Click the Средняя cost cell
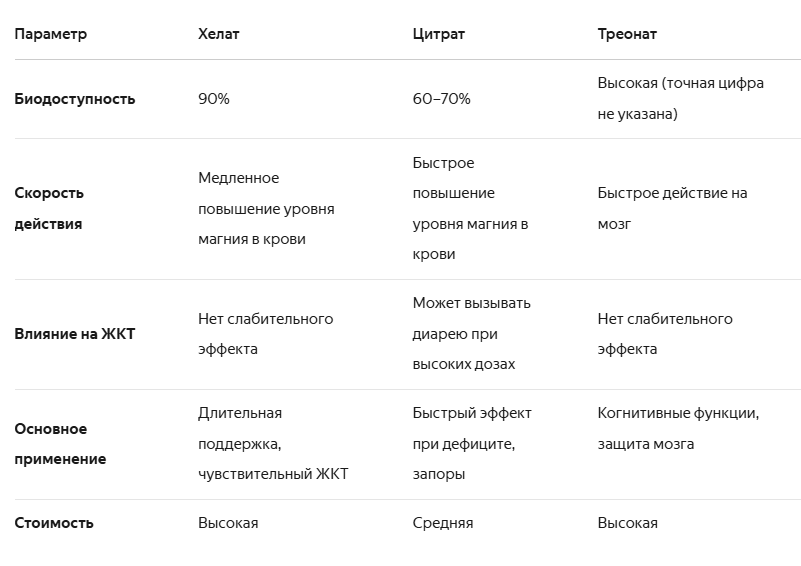The width and height of the screenshot is (801, 566). (442, 523)
